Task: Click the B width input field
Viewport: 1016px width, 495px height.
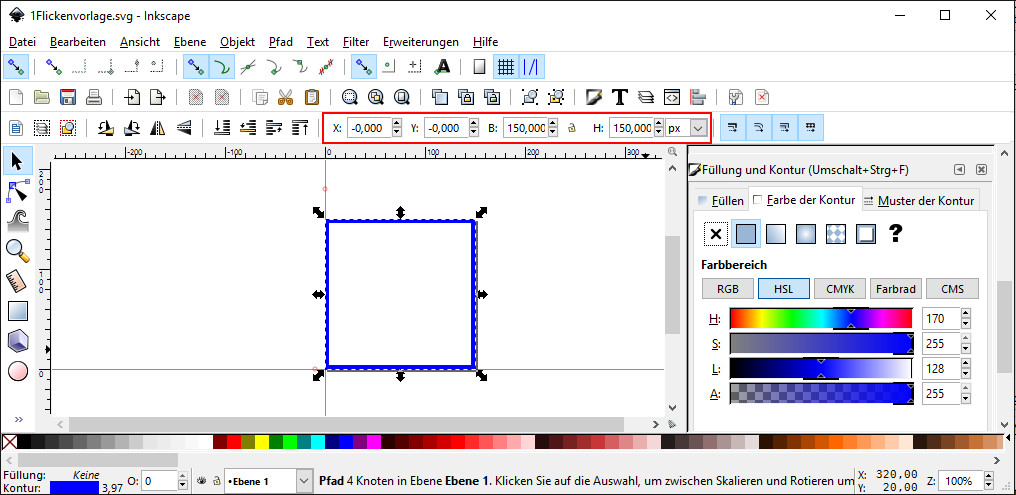Action: coord(525,128)
